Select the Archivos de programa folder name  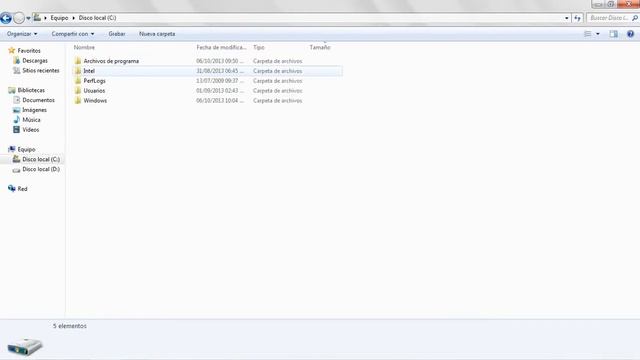tap(111, 61)
